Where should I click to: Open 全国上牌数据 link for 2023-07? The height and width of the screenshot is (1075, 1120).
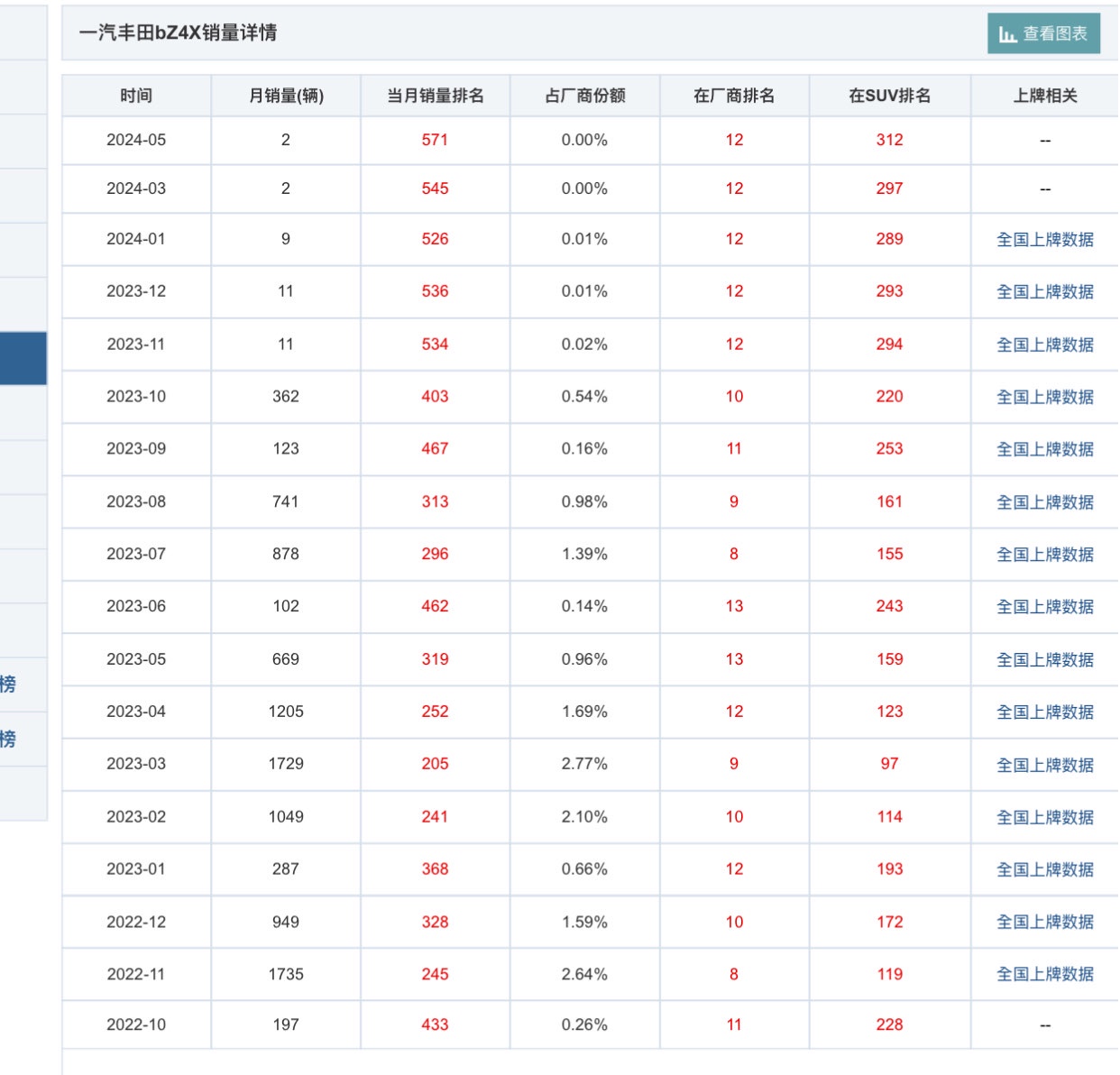(1045, 555)
